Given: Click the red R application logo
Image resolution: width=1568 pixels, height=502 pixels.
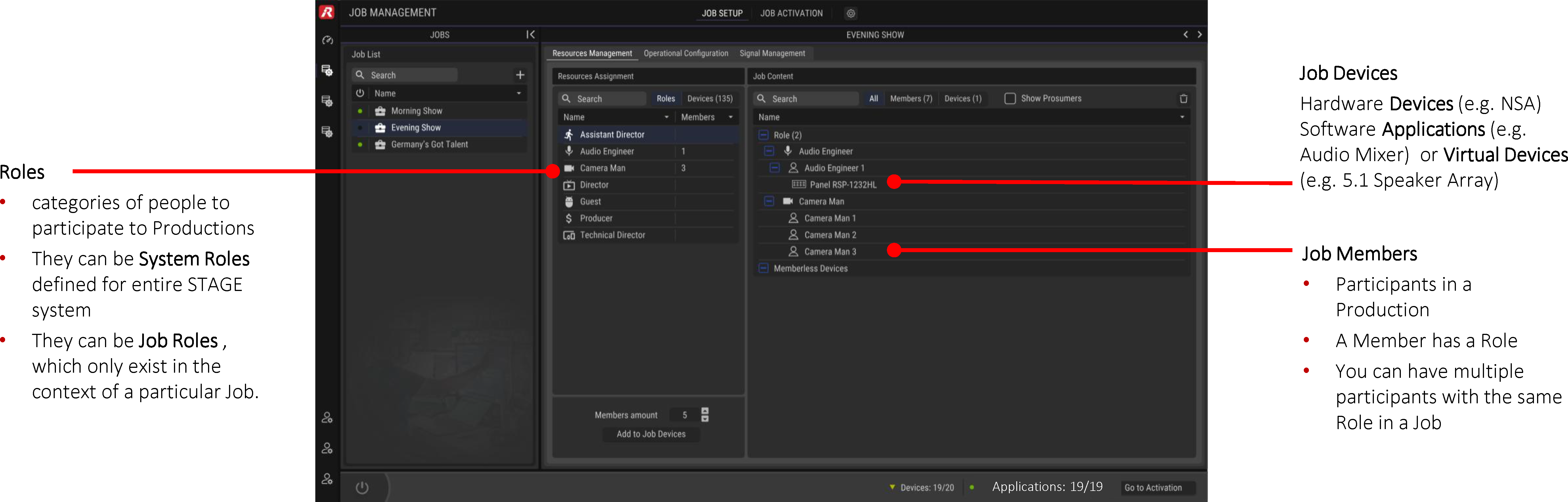Looking at the screenshot, I should (327, 12).
